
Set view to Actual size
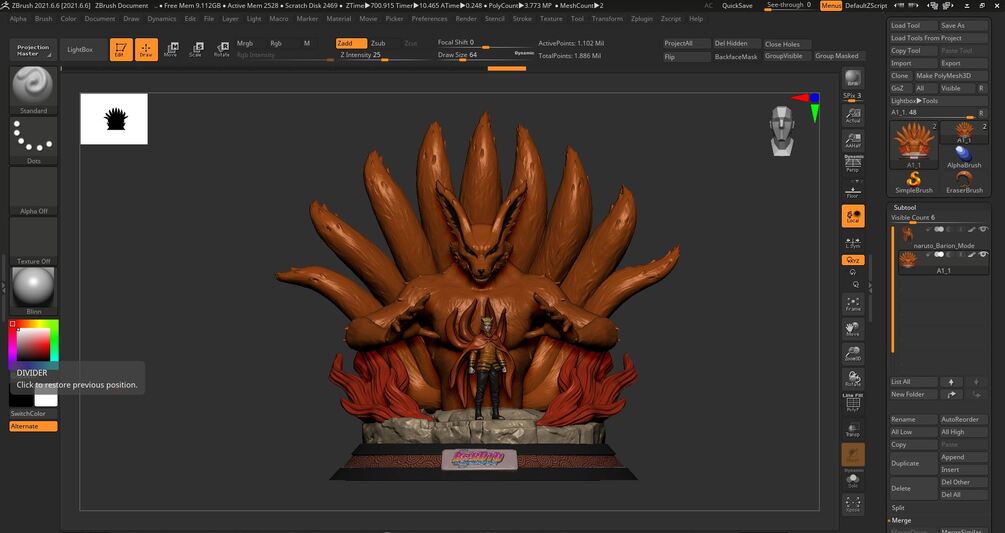click(852, 115)
